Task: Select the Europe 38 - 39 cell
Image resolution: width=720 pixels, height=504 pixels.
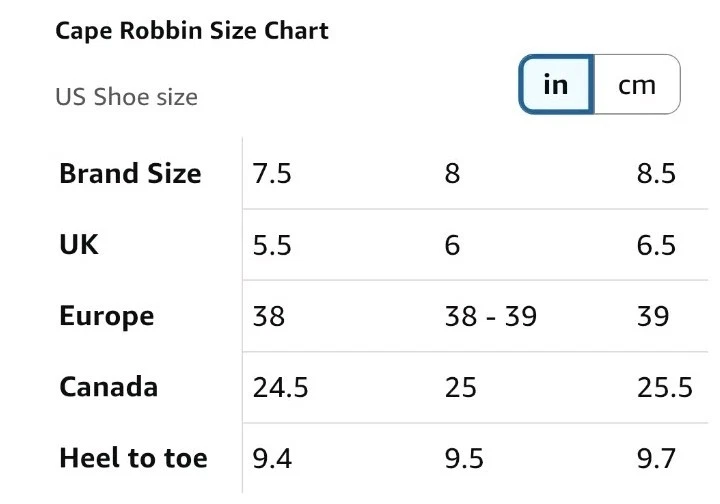Action: click(490, 316)
